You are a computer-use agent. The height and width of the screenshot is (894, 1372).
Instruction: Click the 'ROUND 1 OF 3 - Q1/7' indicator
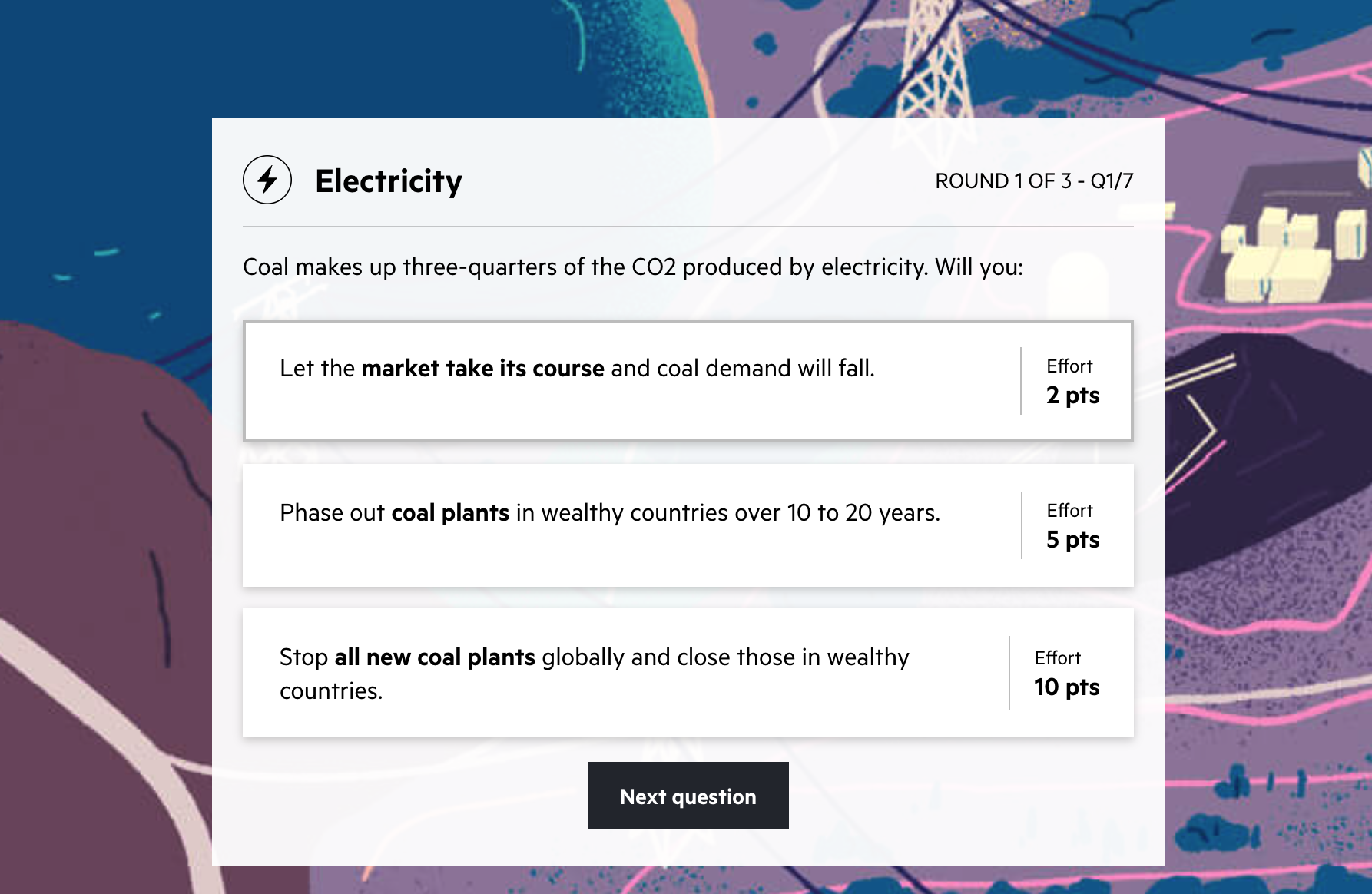pyautogui.click(x=1034, y=181)
